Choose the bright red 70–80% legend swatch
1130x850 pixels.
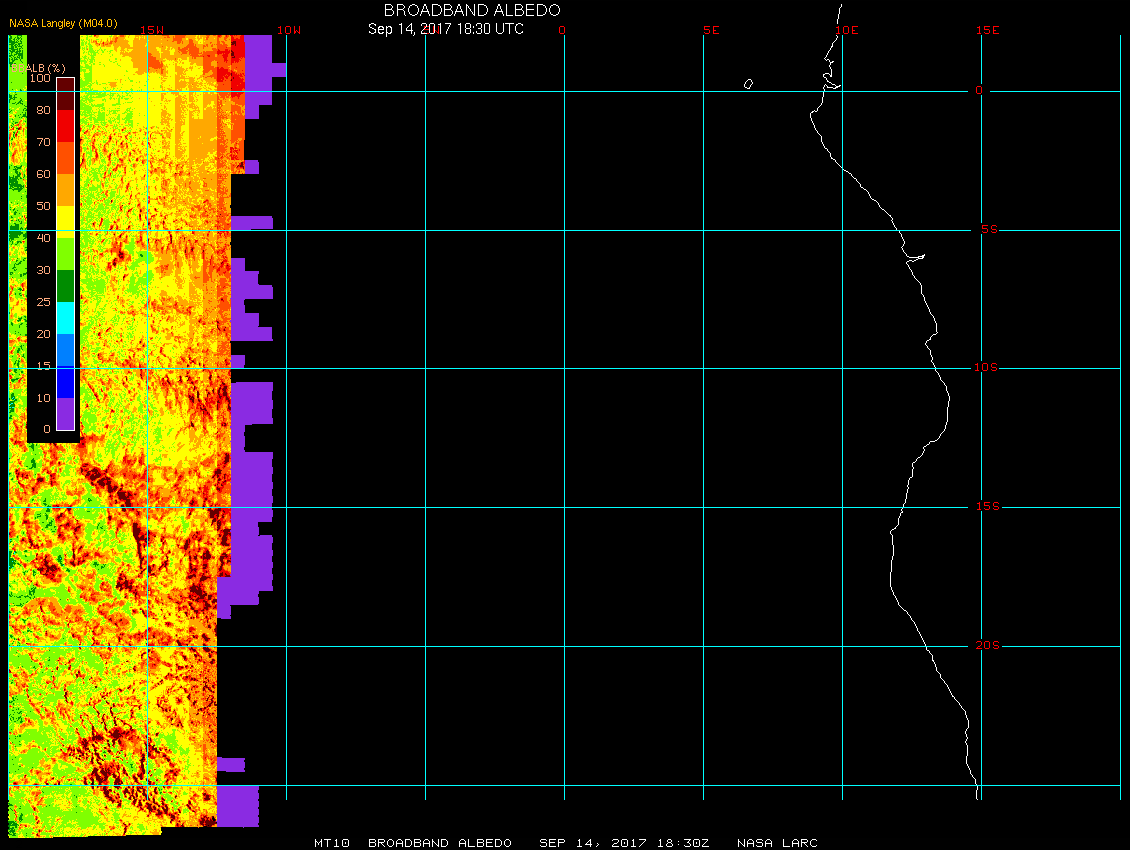pyautogui.click(x=64, y=125)
